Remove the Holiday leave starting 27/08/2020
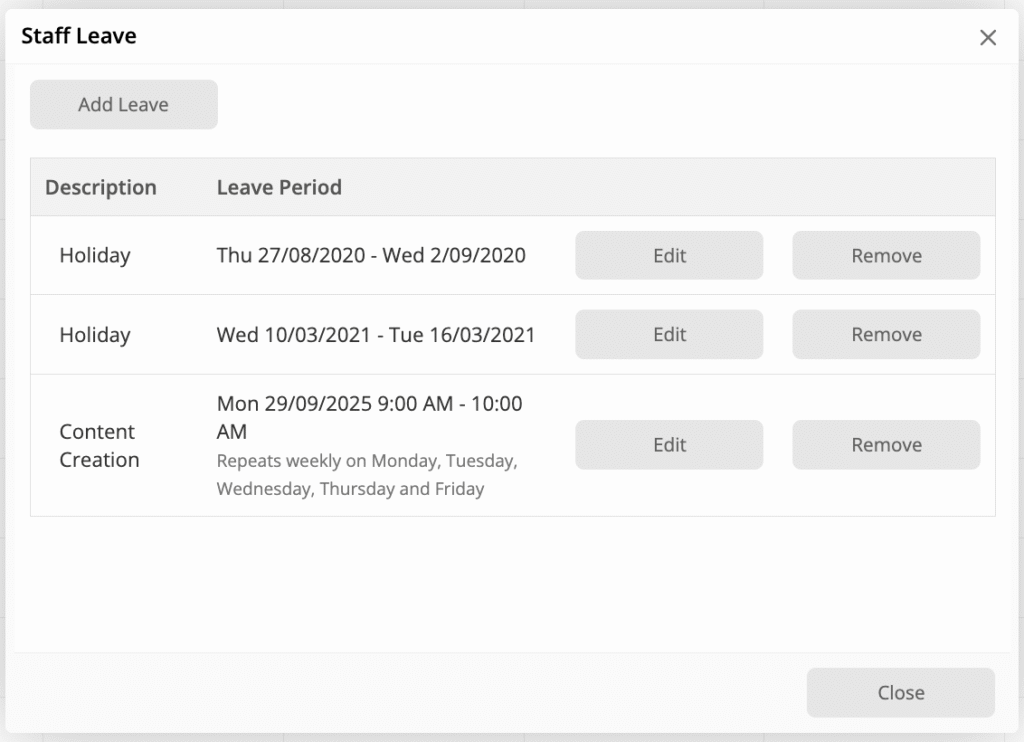 tap(886, 256)
